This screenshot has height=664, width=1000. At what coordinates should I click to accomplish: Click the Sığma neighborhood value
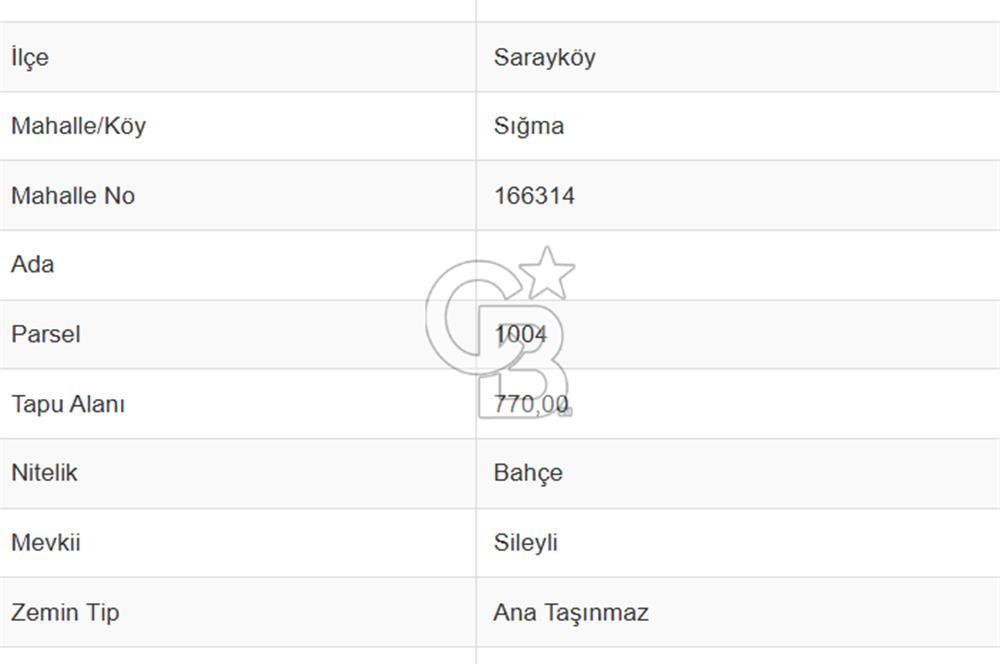point(528,126)
